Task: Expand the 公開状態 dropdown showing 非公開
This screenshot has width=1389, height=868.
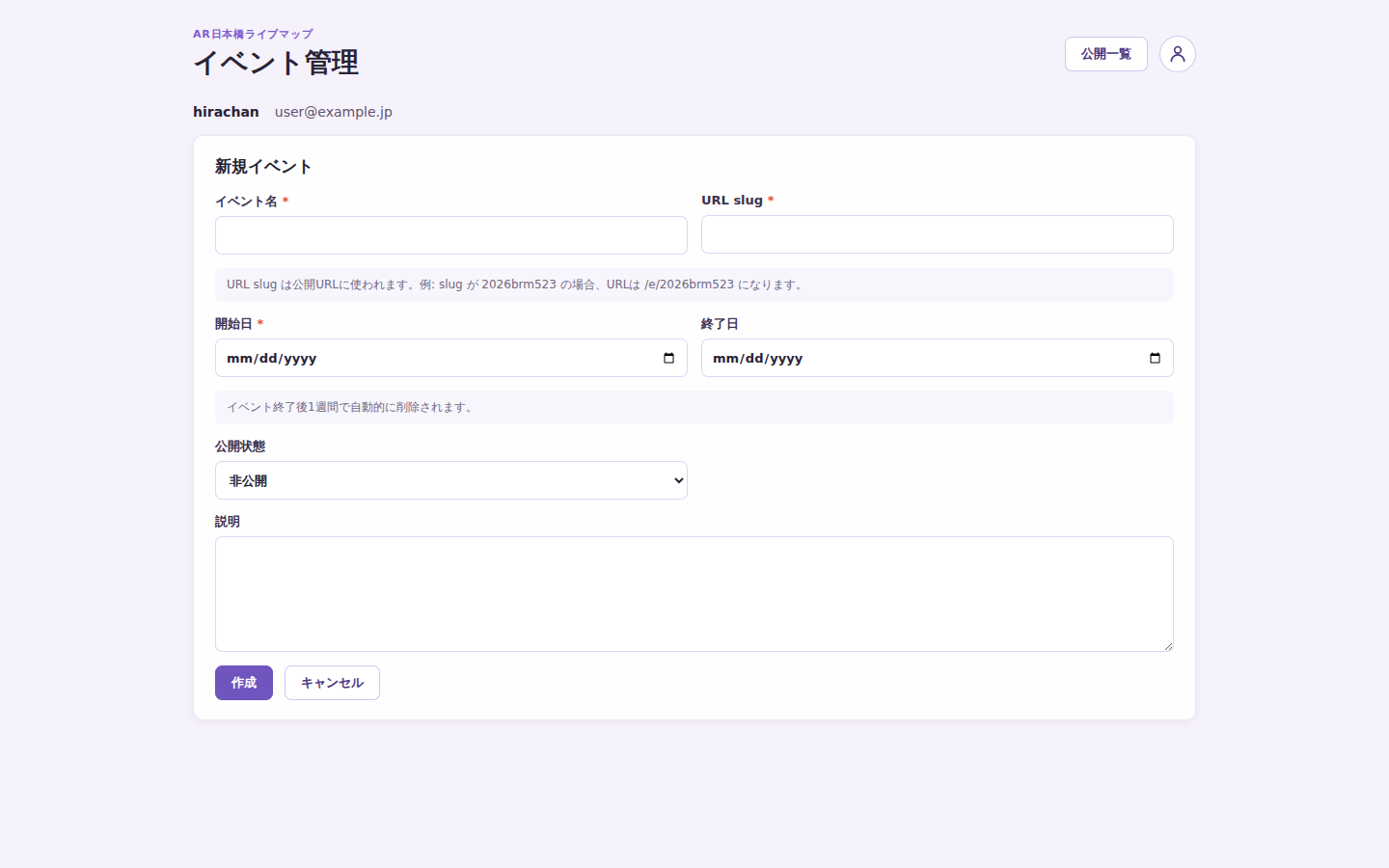Action: click(x=451, y=480)
